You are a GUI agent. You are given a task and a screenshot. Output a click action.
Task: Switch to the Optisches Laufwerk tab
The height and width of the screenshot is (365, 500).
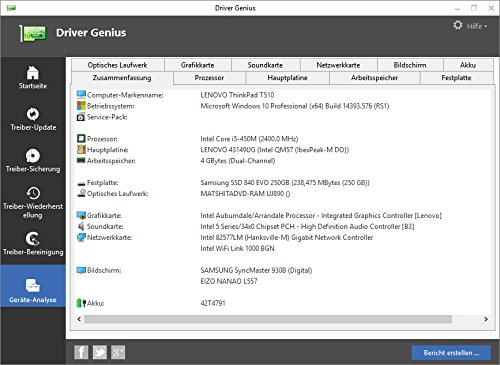[118, 65]
